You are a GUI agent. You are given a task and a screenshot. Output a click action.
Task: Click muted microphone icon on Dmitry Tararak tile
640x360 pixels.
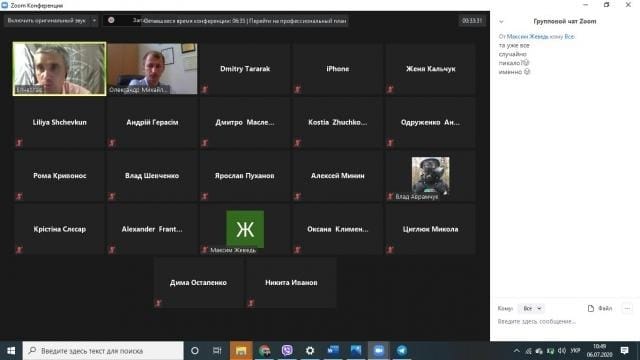(x=204, y=89)
